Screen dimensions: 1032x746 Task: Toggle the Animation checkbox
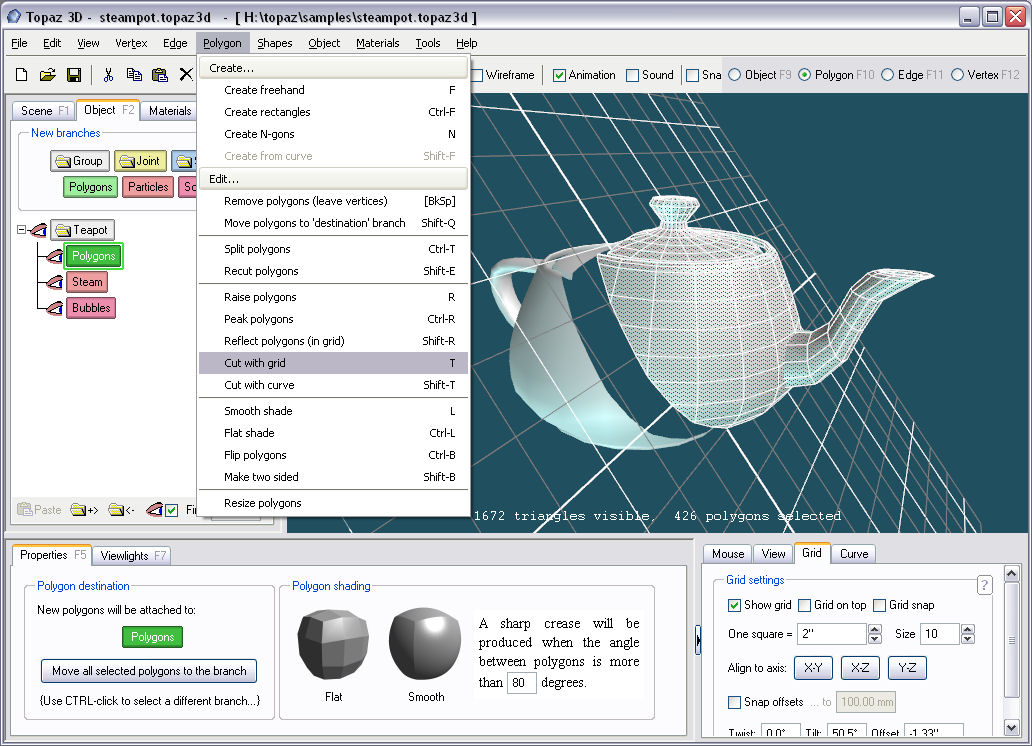click(x=560, y=75)
